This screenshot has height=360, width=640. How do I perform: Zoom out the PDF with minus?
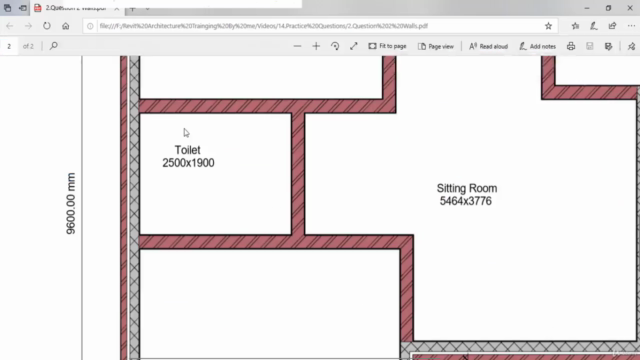(297, 46)
